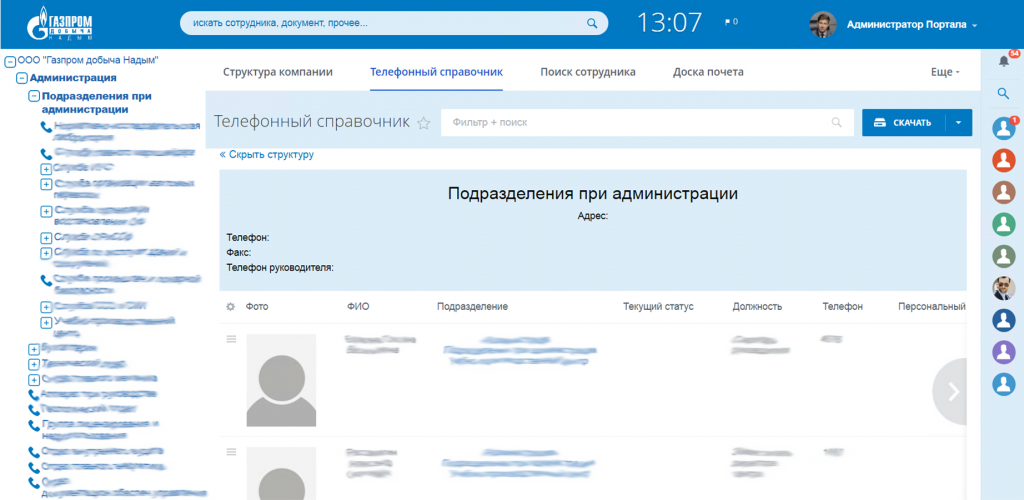Open the second row's hamburger menu icon

231,452
